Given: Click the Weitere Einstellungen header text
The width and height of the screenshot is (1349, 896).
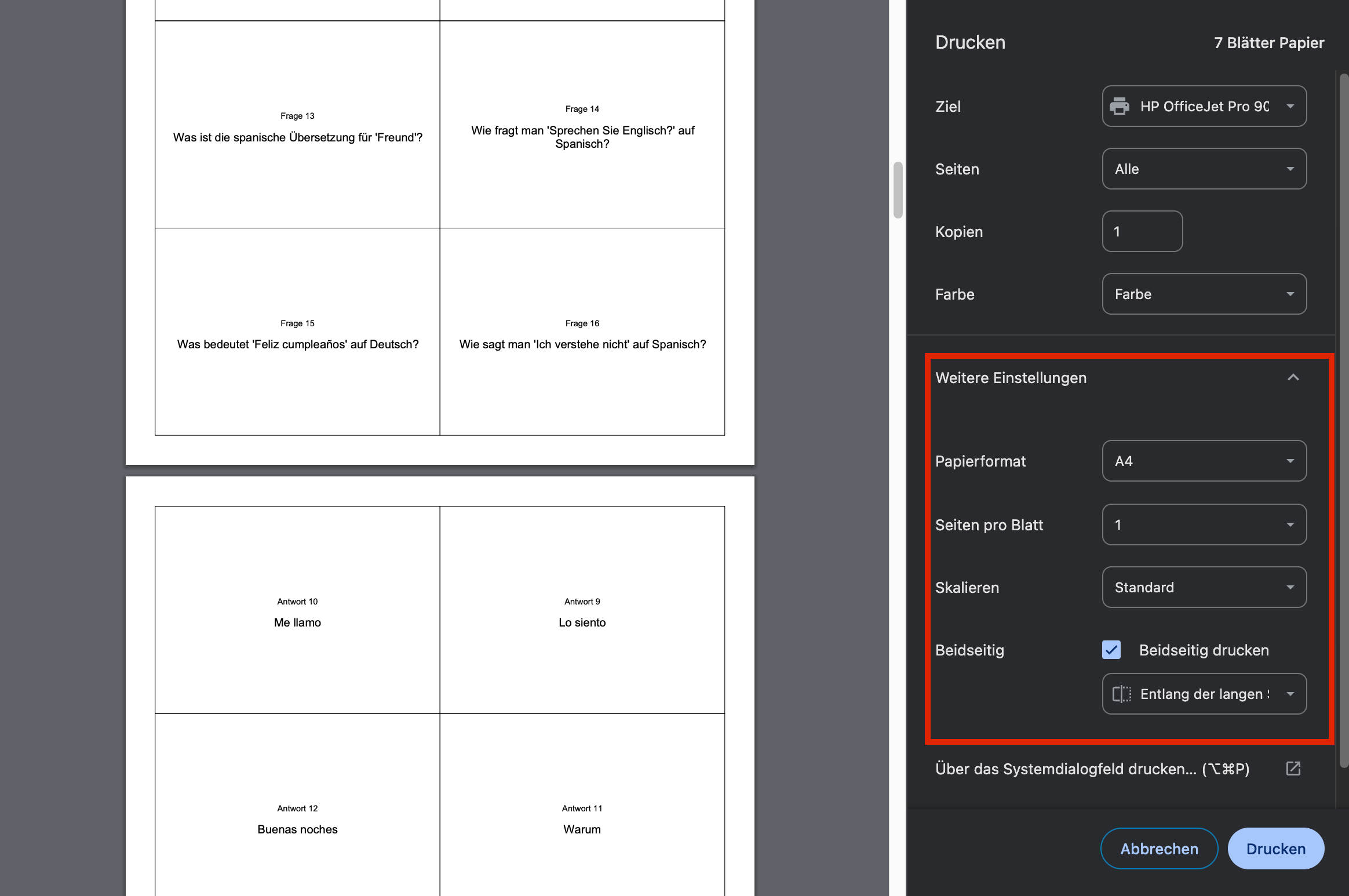Looking at the screenshot, I should [x=1011, y=378].
